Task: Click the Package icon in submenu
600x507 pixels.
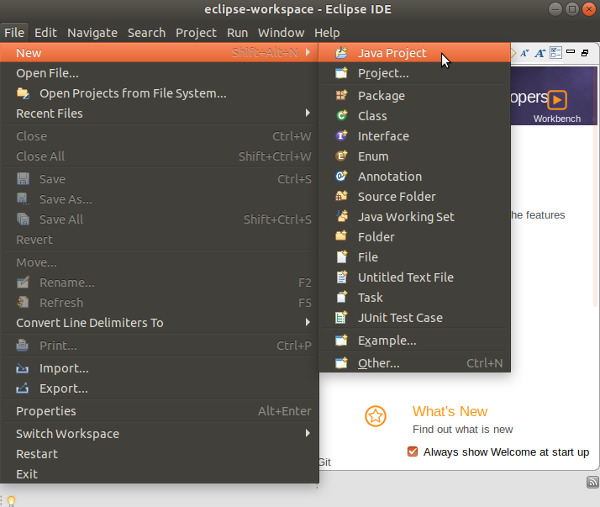Action: coord(341,96)
